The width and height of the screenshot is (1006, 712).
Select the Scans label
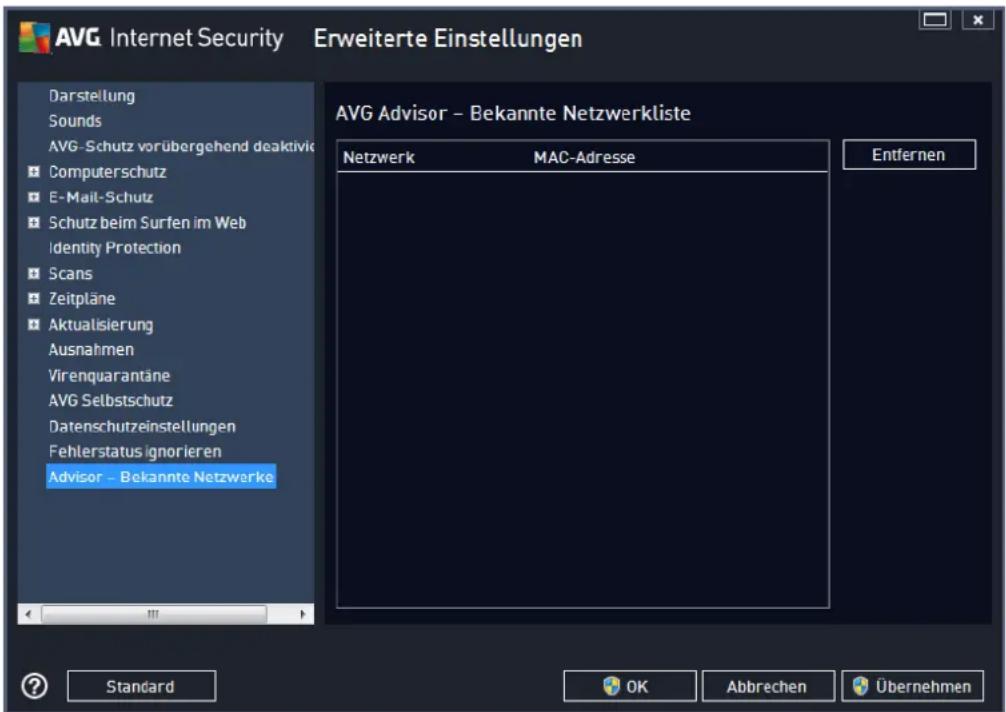[71, 273]
